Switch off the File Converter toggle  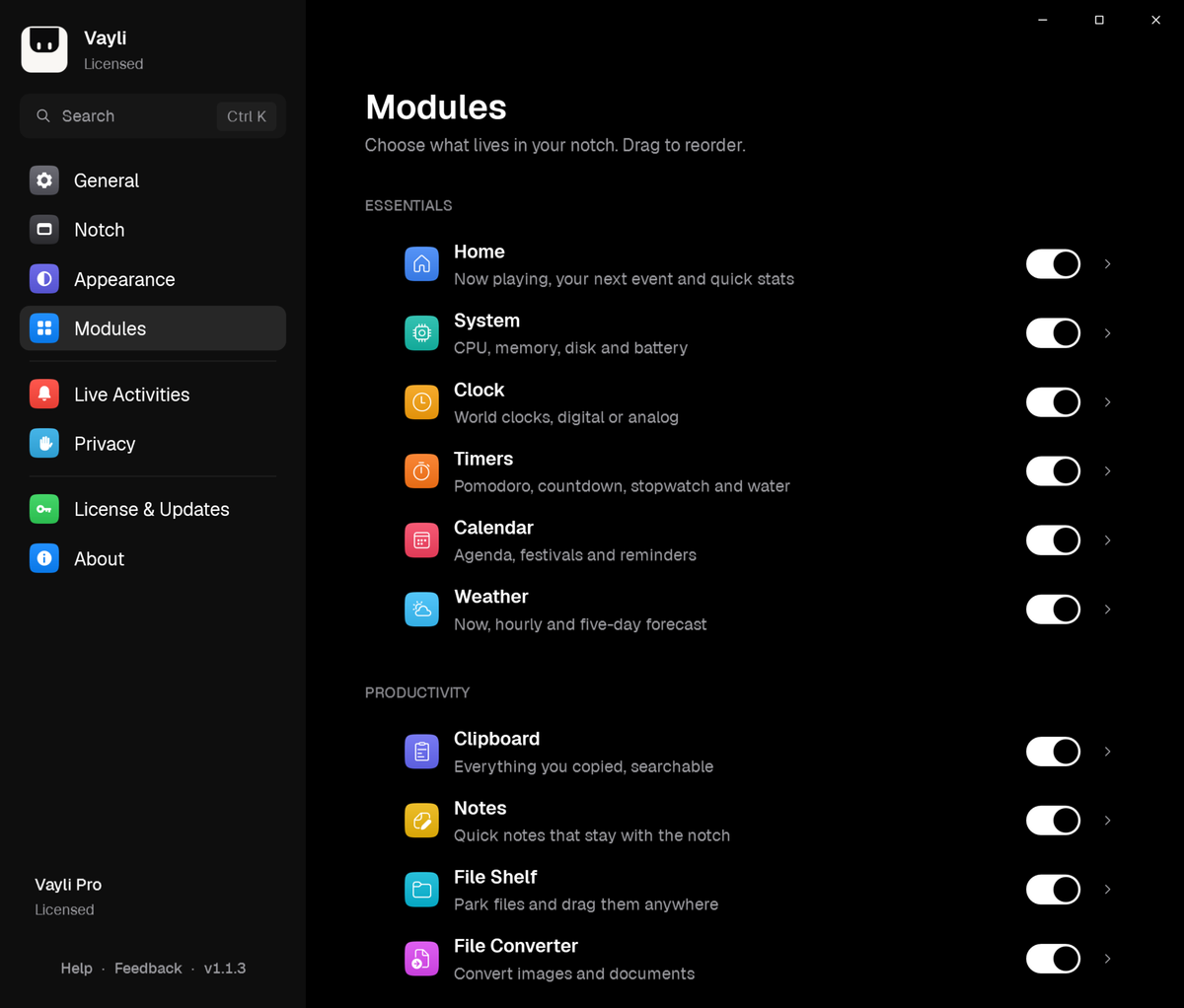1053,959
